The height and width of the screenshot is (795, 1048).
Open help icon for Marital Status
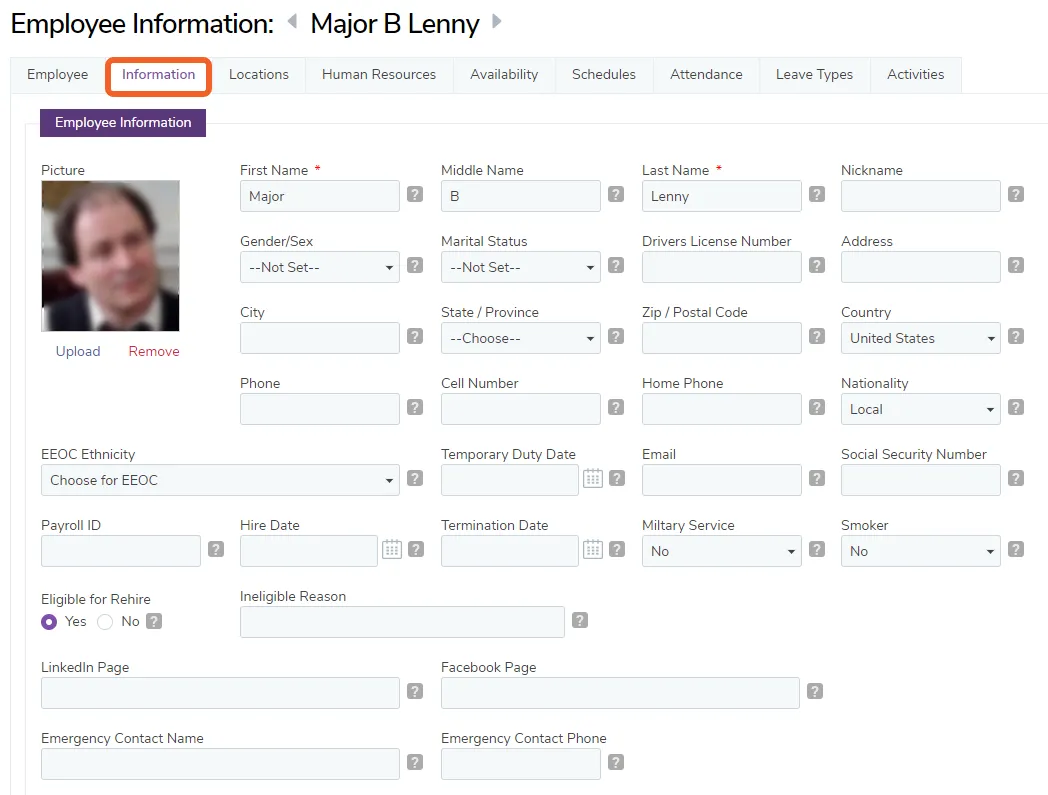click(616, 265)
